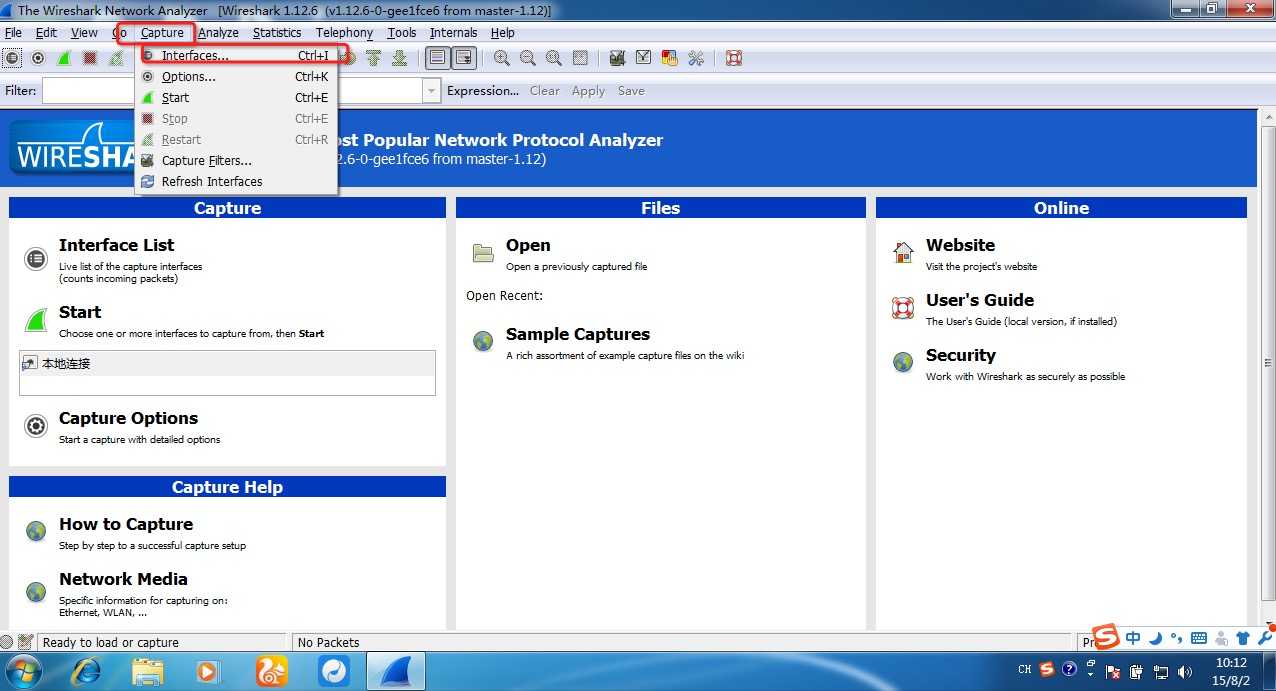Open the Internals menu
Screen dimensions: 1276x691
tap(453, 33)
